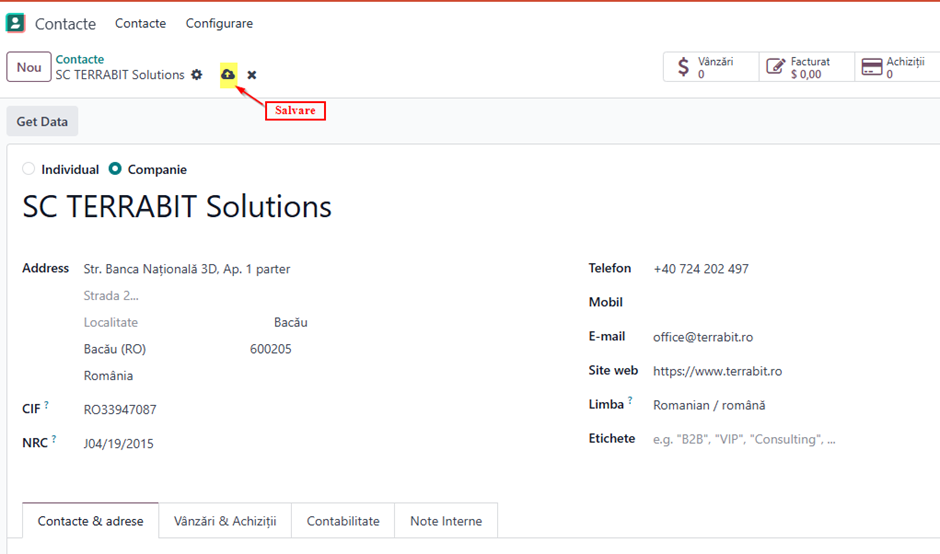Save record using the cloud upload icon
The height and width of the screenshot is (554, 940).
click(x=228, y=75)
